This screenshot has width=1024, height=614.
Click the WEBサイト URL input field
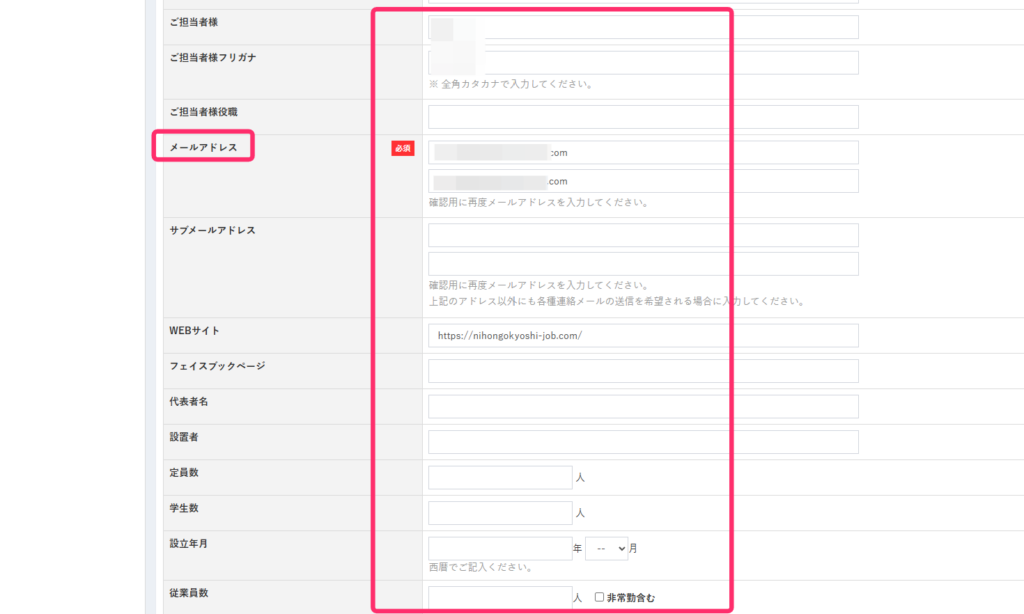[642, 336]
